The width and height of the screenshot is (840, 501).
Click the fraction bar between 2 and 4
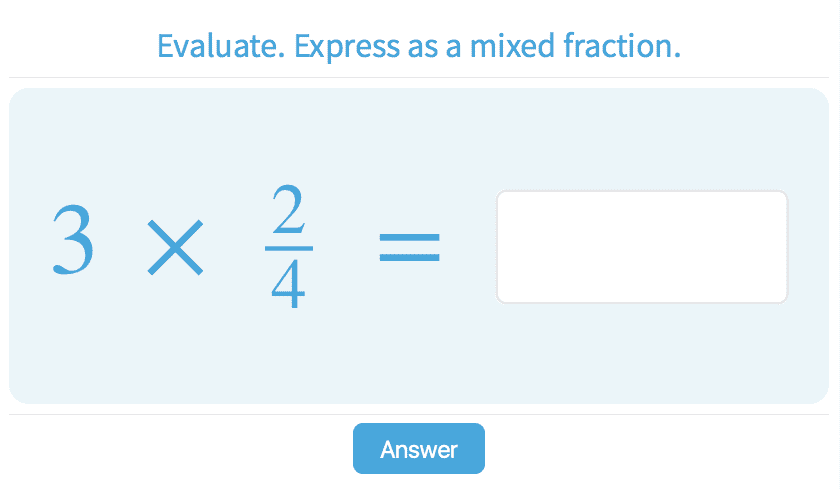(289, 249)
